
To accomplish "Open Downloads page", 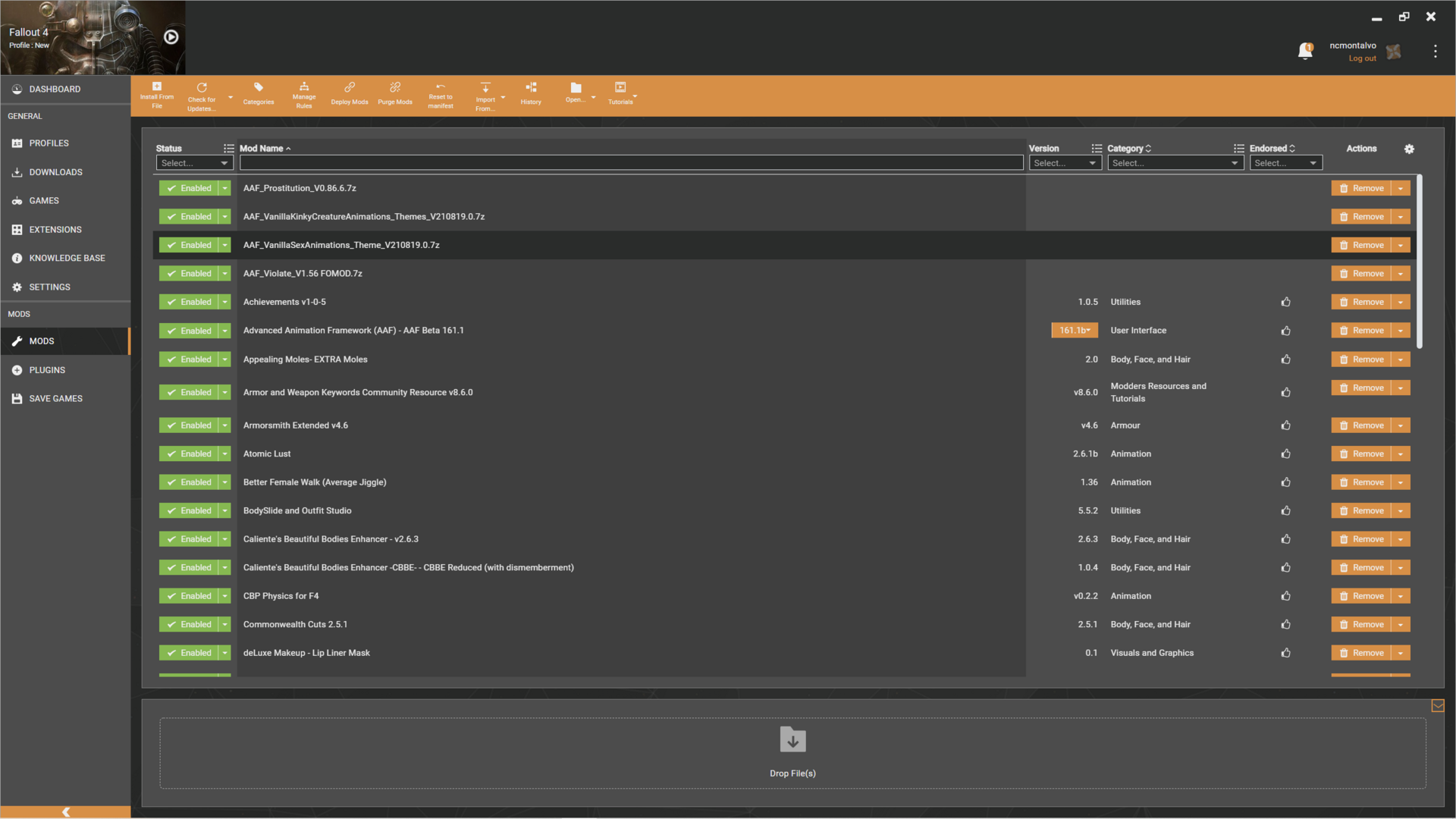I will tap(65, 172).
